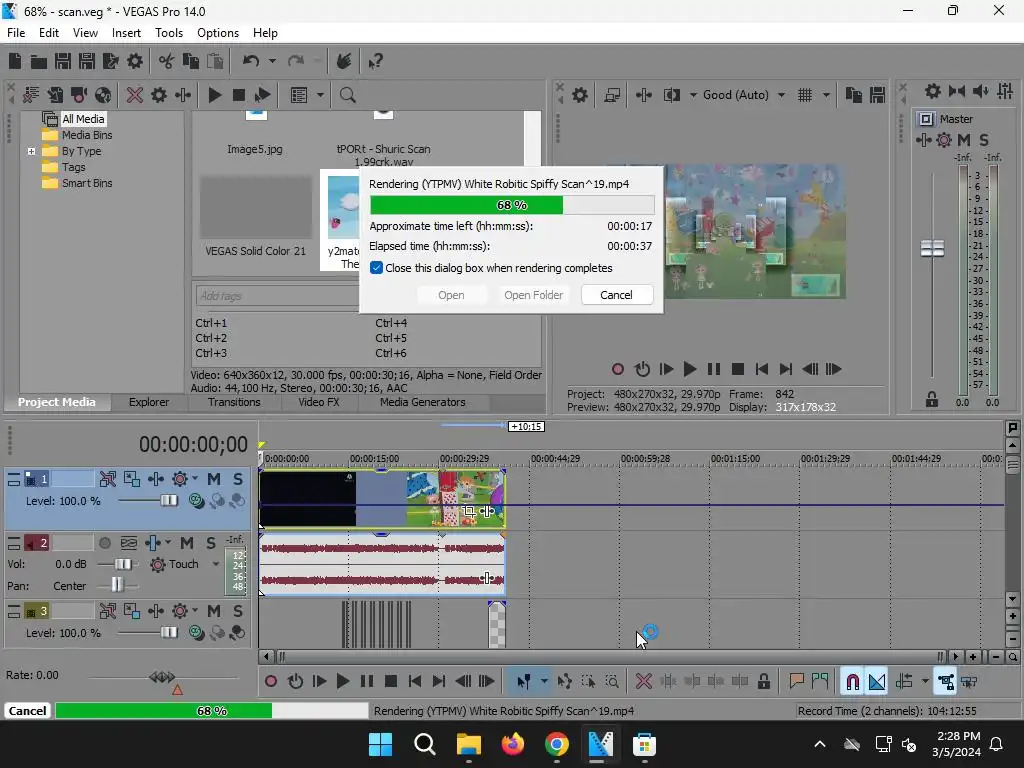The height and width of the screenshot is (768, 1024).
Task: Open Video Preview properties gear icon
Action: coord(580,95)
